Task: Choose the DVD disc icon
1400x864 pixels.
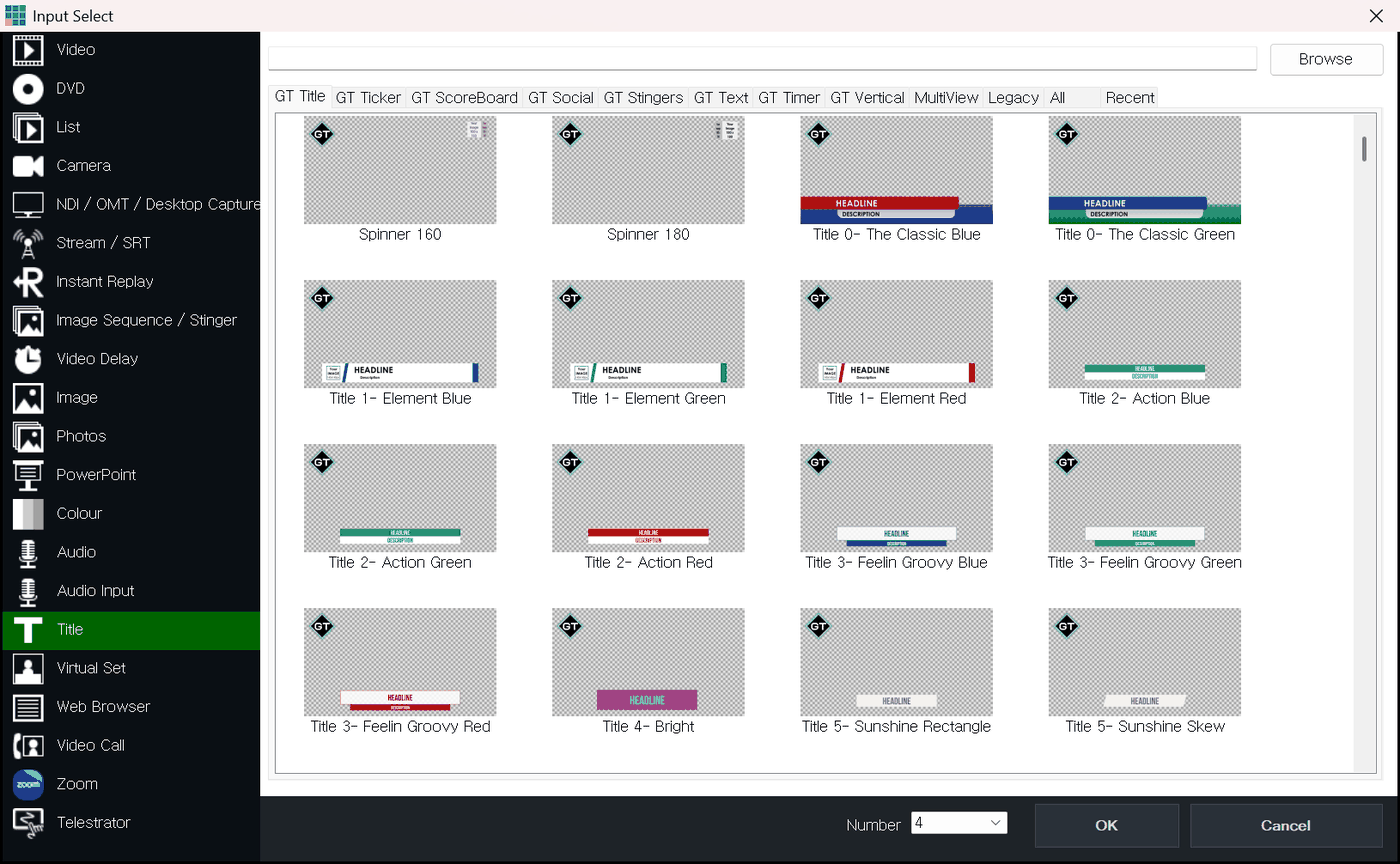Action: 28,88
